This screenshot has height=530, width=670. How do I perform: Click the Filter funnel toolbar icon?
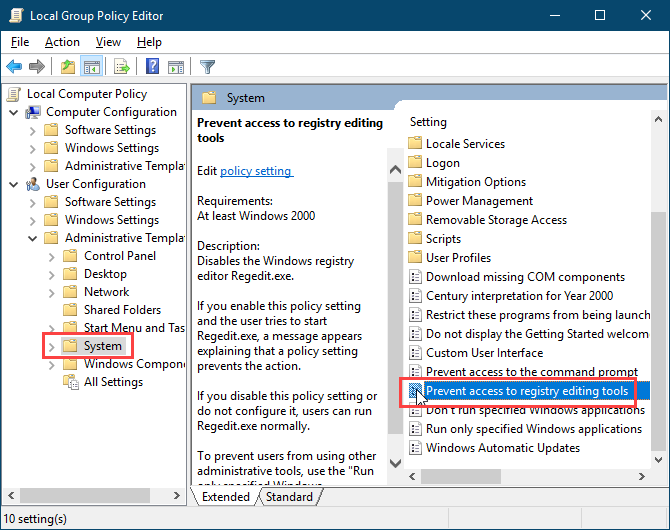coord(207,67)
